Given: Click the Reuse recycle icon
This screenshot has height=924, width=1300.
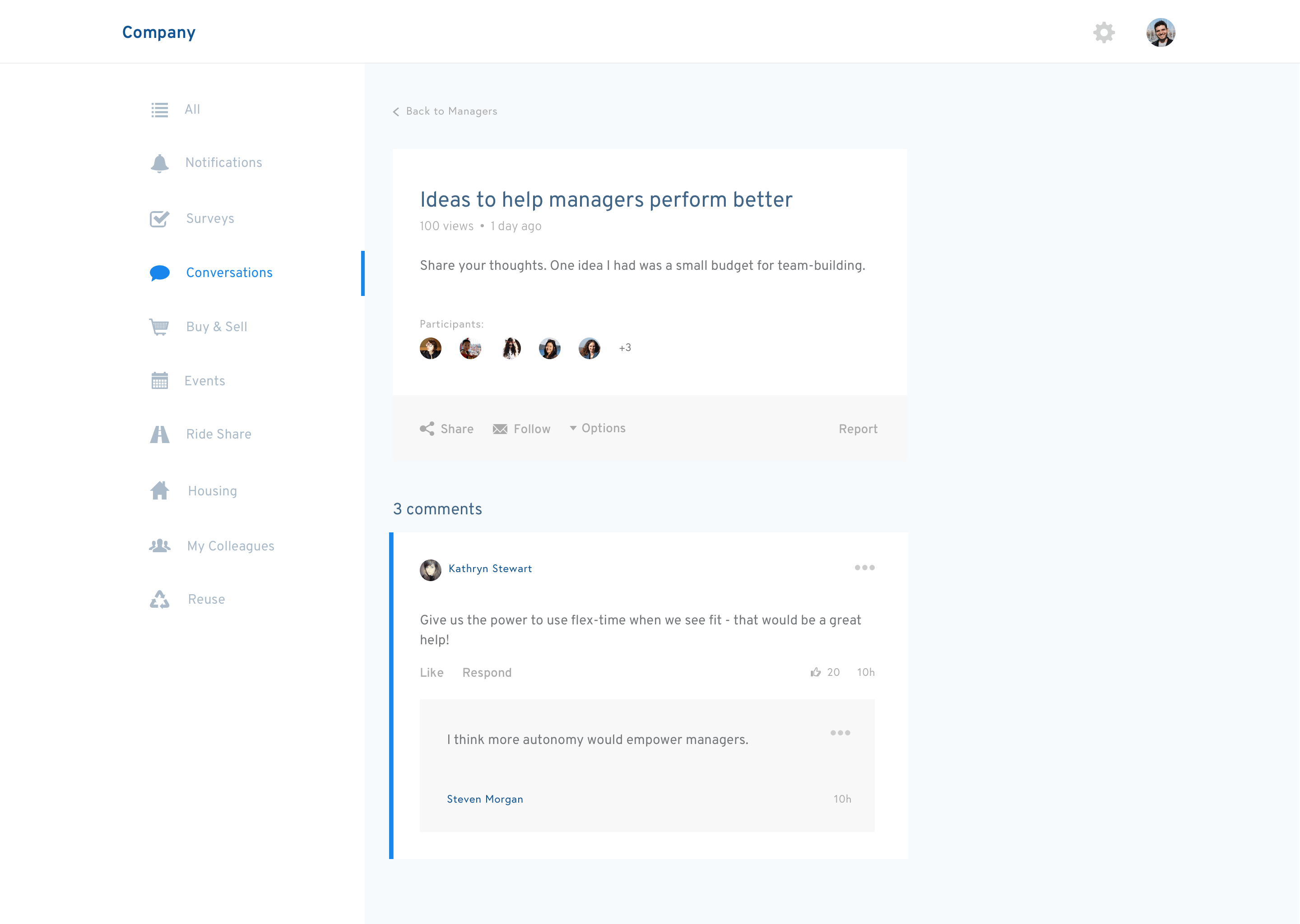Looking at the screenshot, I should coord(159,599).
